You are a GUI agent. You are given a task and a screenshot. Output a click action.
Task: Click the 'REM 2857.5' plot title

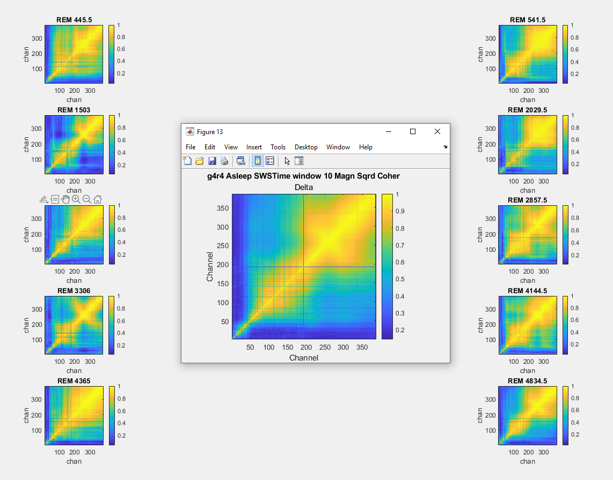(527, 200)
